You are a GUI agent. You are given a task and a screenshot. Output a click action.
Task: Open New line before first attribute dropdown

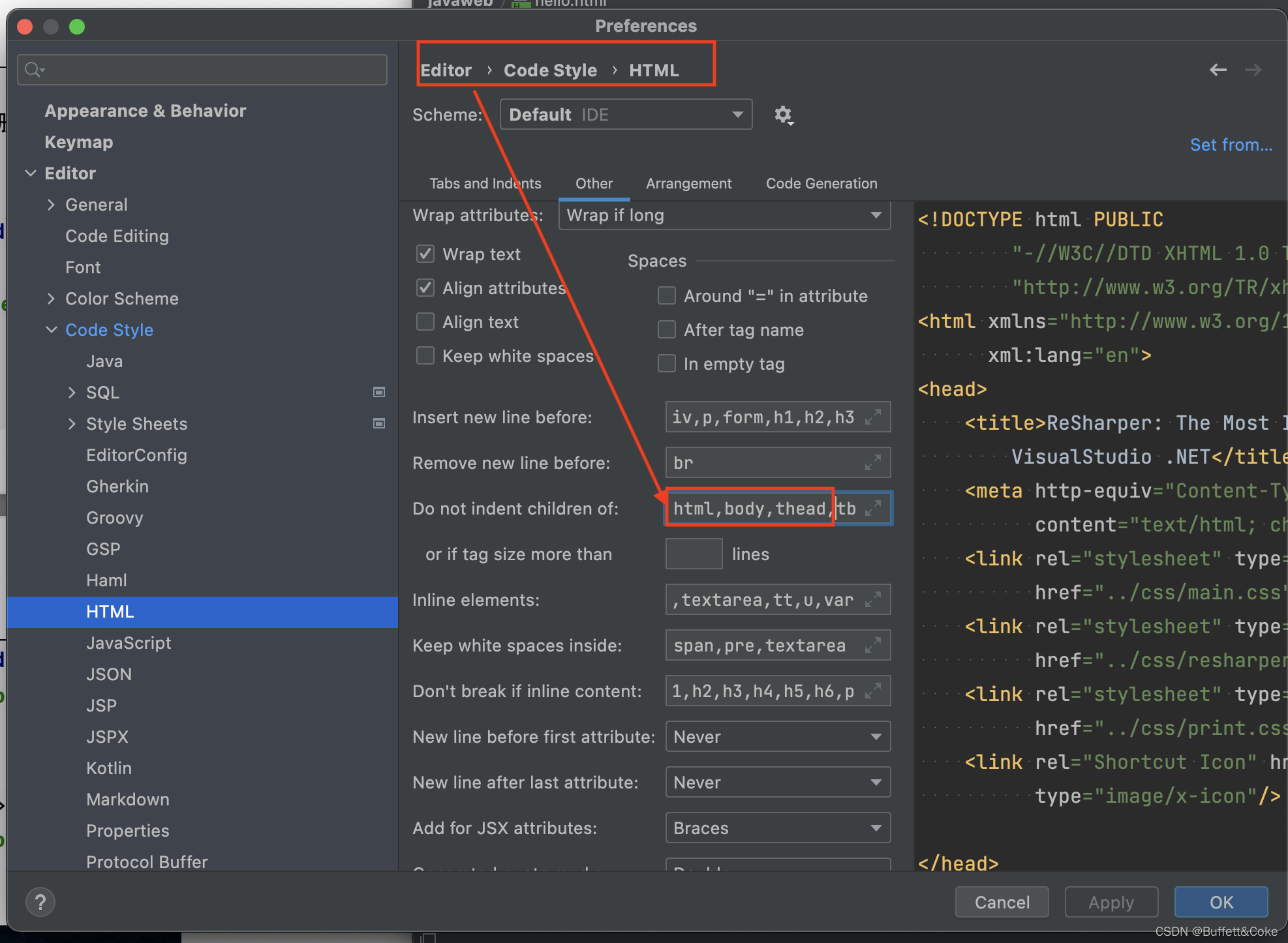tap(778, 736)
